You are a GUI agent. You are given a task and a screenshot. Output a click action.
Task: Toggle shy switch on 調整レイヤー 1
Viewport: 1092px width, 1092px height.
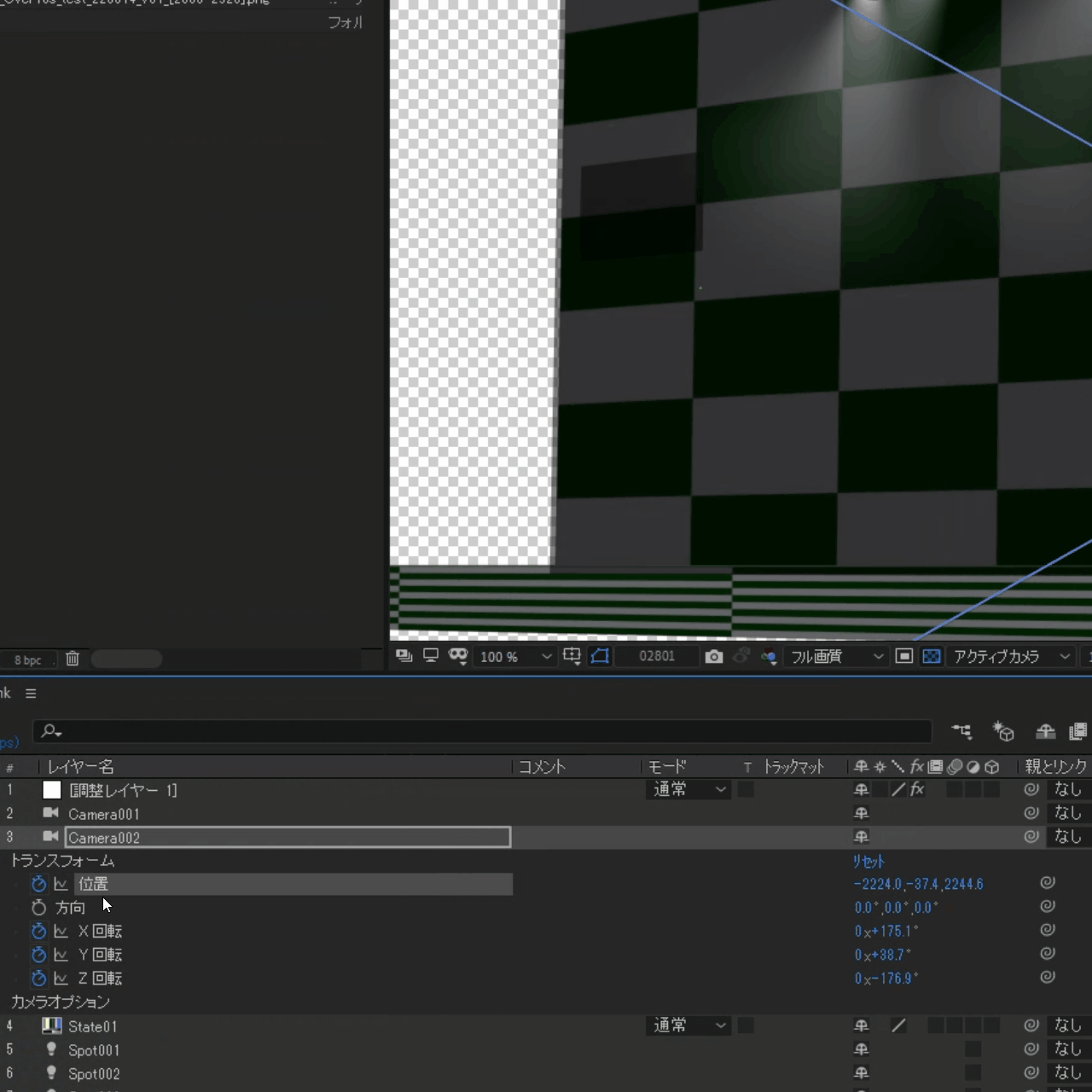(862, 790)
